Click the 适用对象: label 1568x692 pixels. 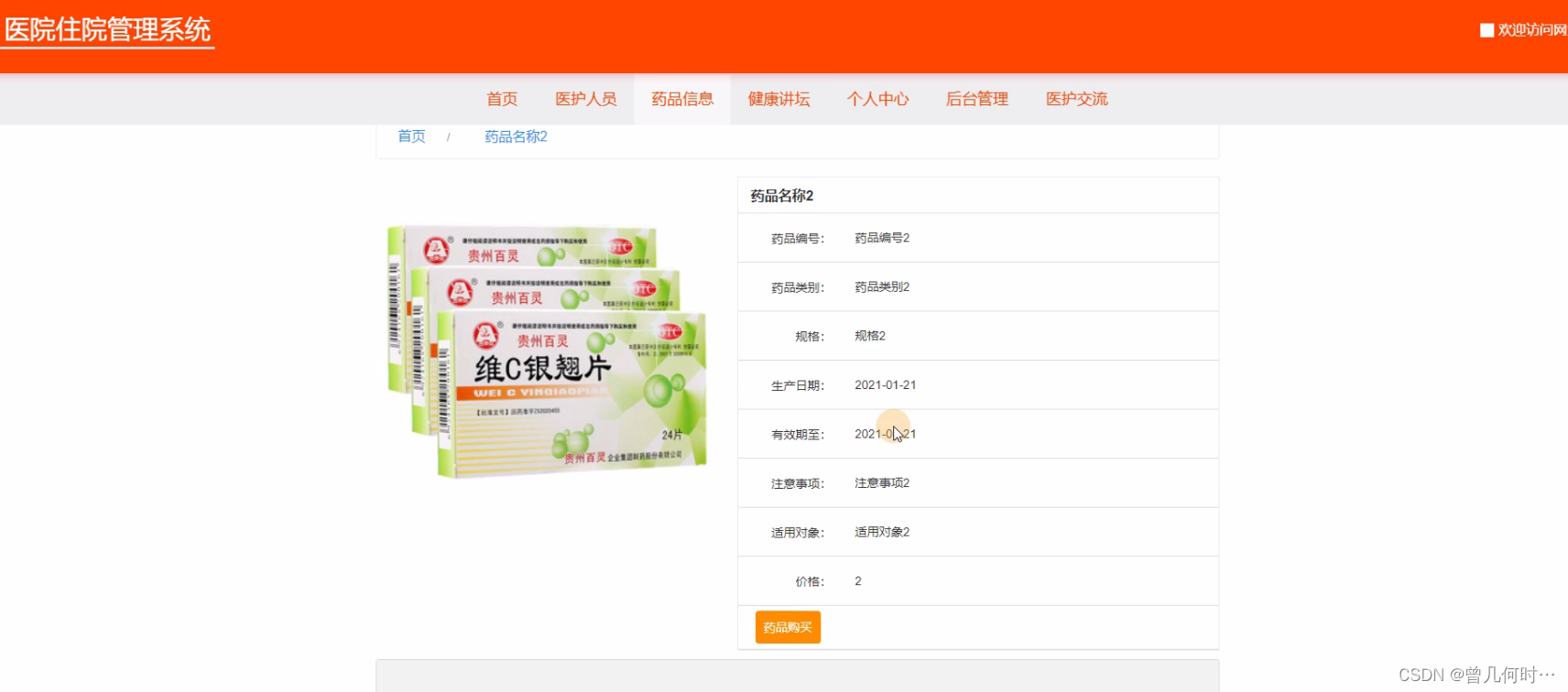coord(798,533)
